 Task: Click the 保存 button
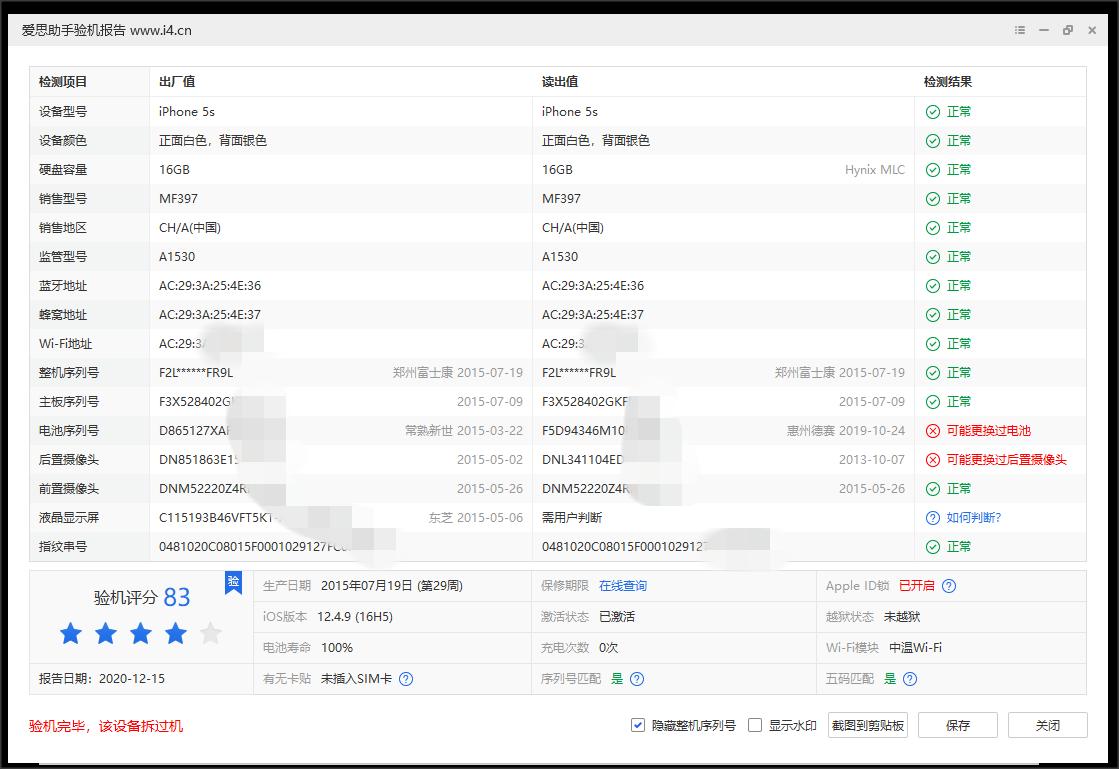957,724
